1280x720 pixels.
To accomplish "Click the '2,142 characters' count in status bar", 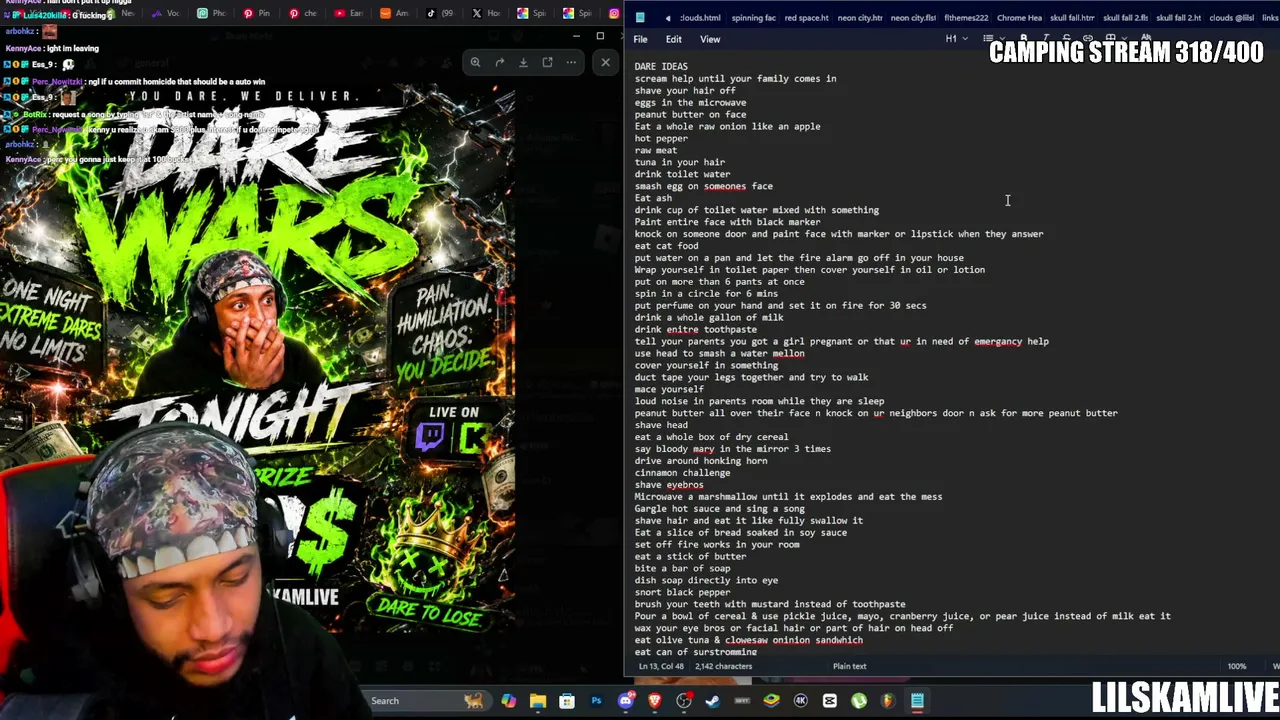I will coord(724,666).
